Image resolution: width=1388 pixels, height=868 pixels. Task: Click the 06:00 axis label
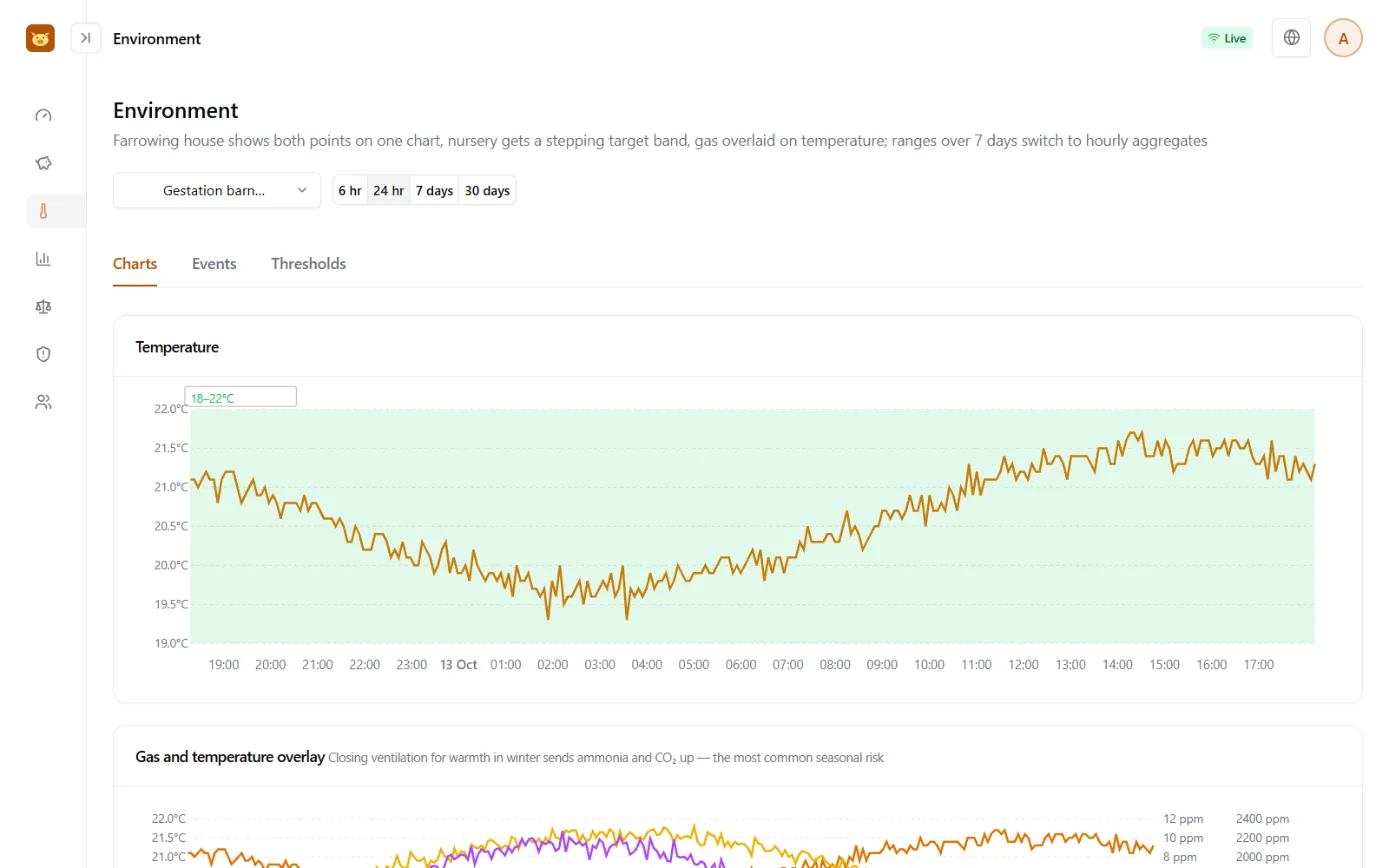741,664
